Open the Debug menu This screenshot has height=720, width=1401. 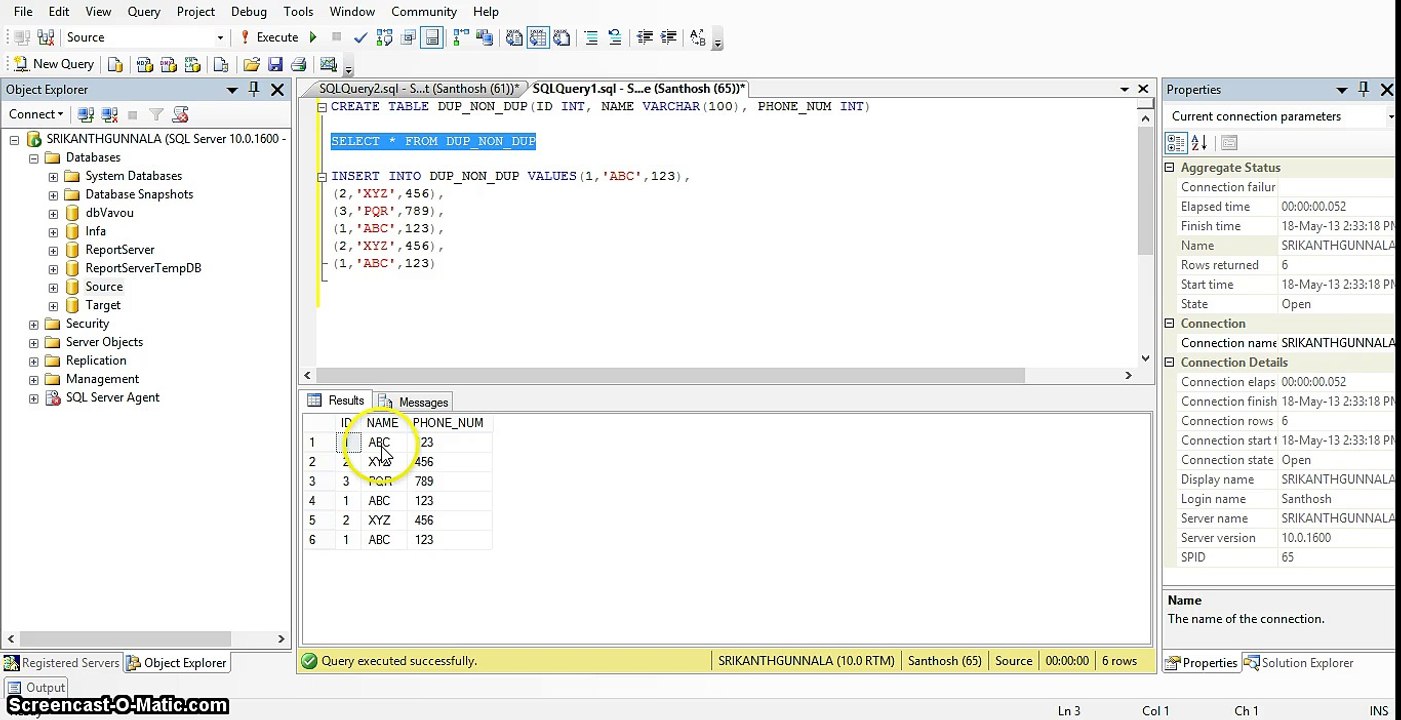point(247,11)
